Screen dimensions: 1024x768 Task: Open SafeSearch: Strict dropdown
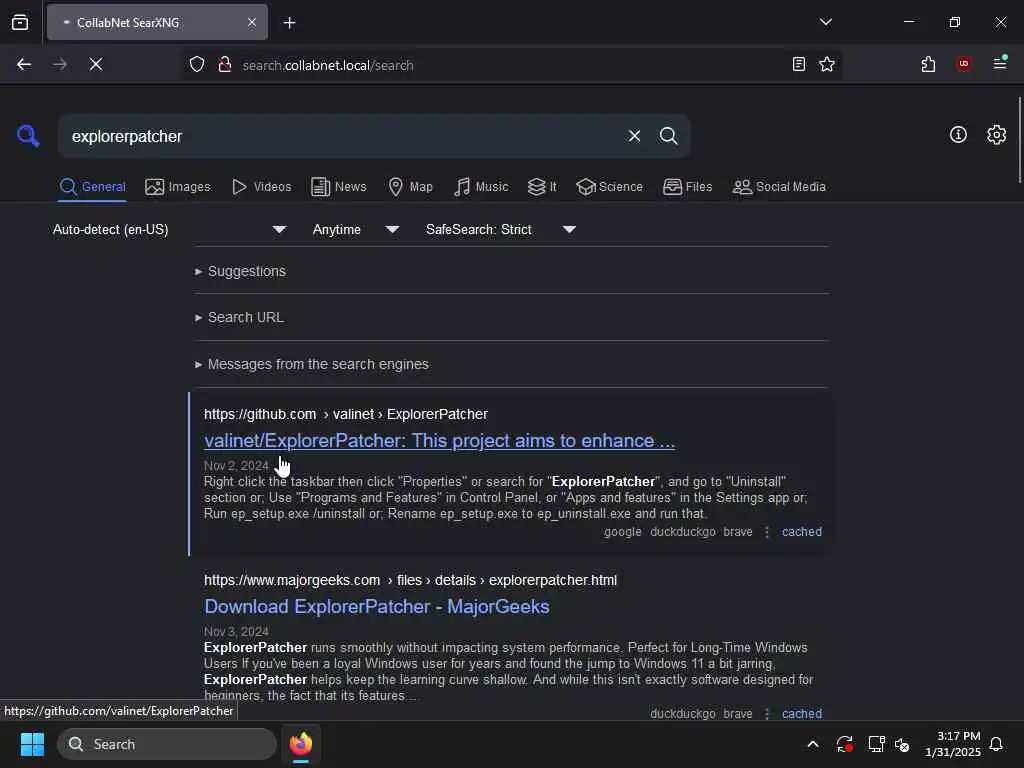click(x=500, y=229)
